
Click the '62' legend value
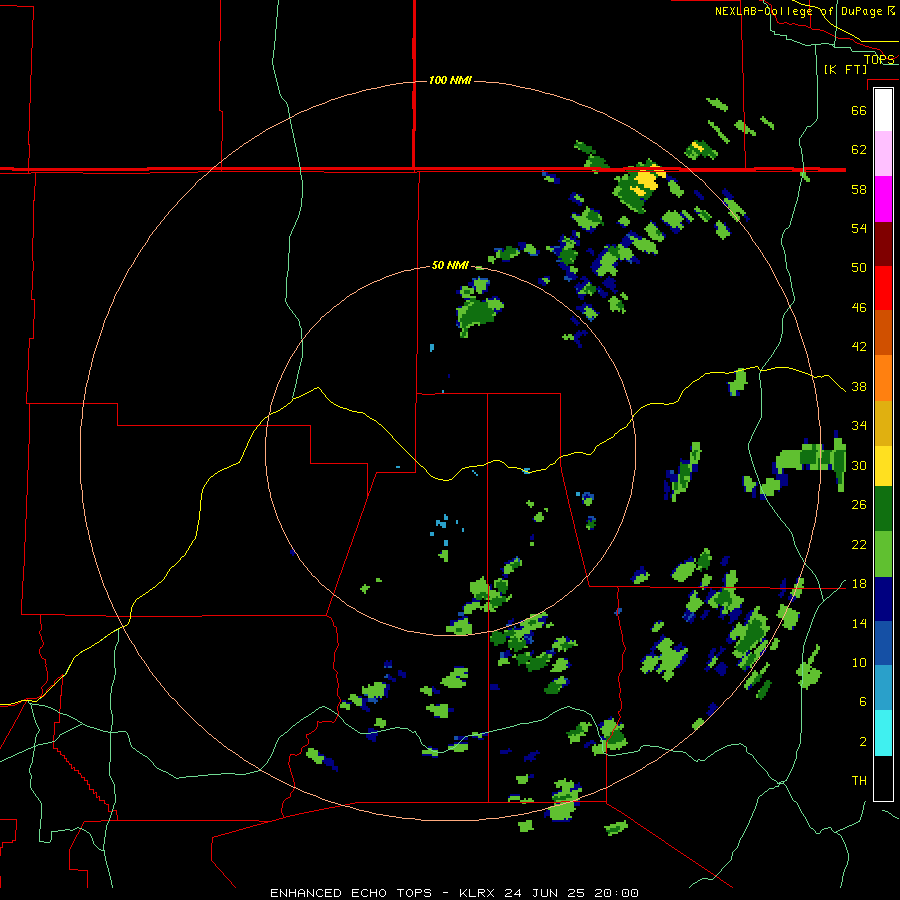pos(859,150)
